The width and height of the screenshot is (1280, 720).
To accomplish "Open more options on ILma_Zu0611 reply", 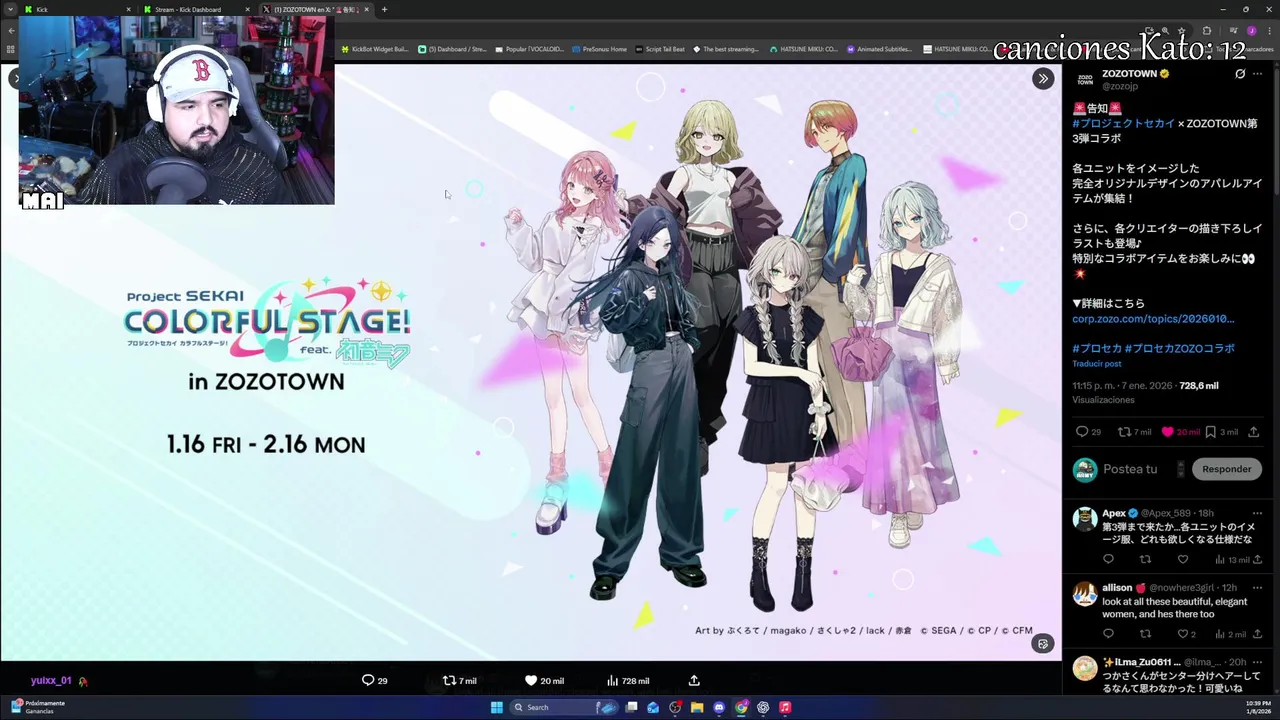I will click(1258, 662).
